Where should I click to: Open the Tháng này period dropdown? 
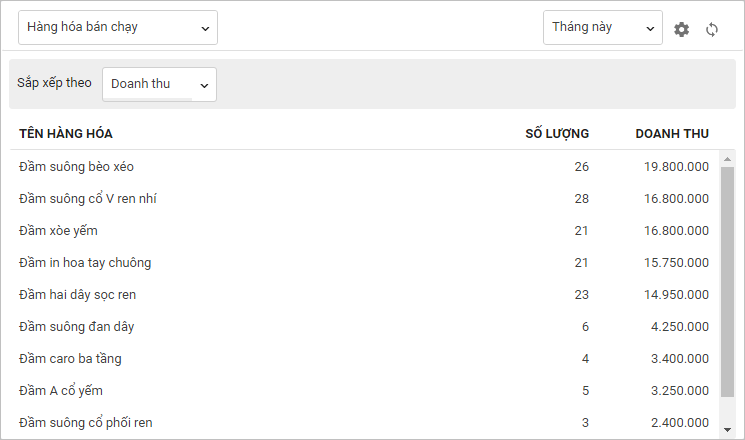click(602, 28)
